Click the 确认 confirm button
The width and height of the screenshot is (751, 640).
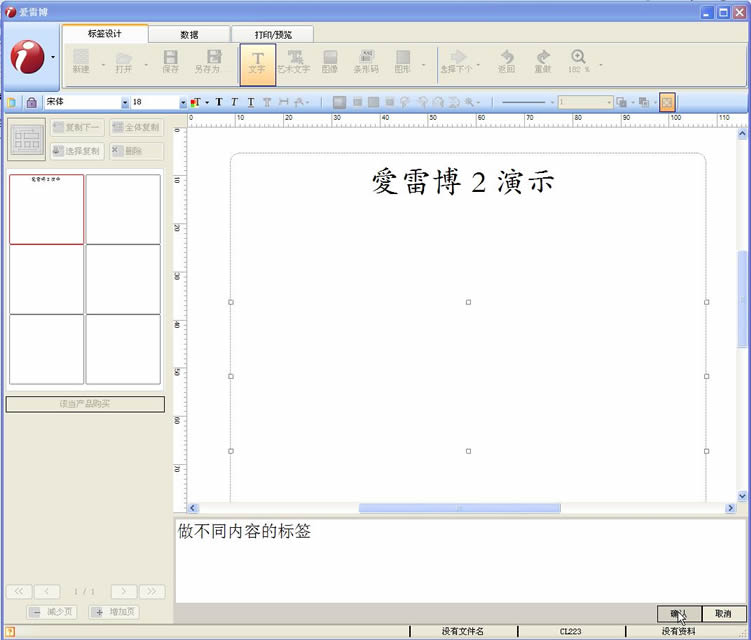tap(679, 614)
